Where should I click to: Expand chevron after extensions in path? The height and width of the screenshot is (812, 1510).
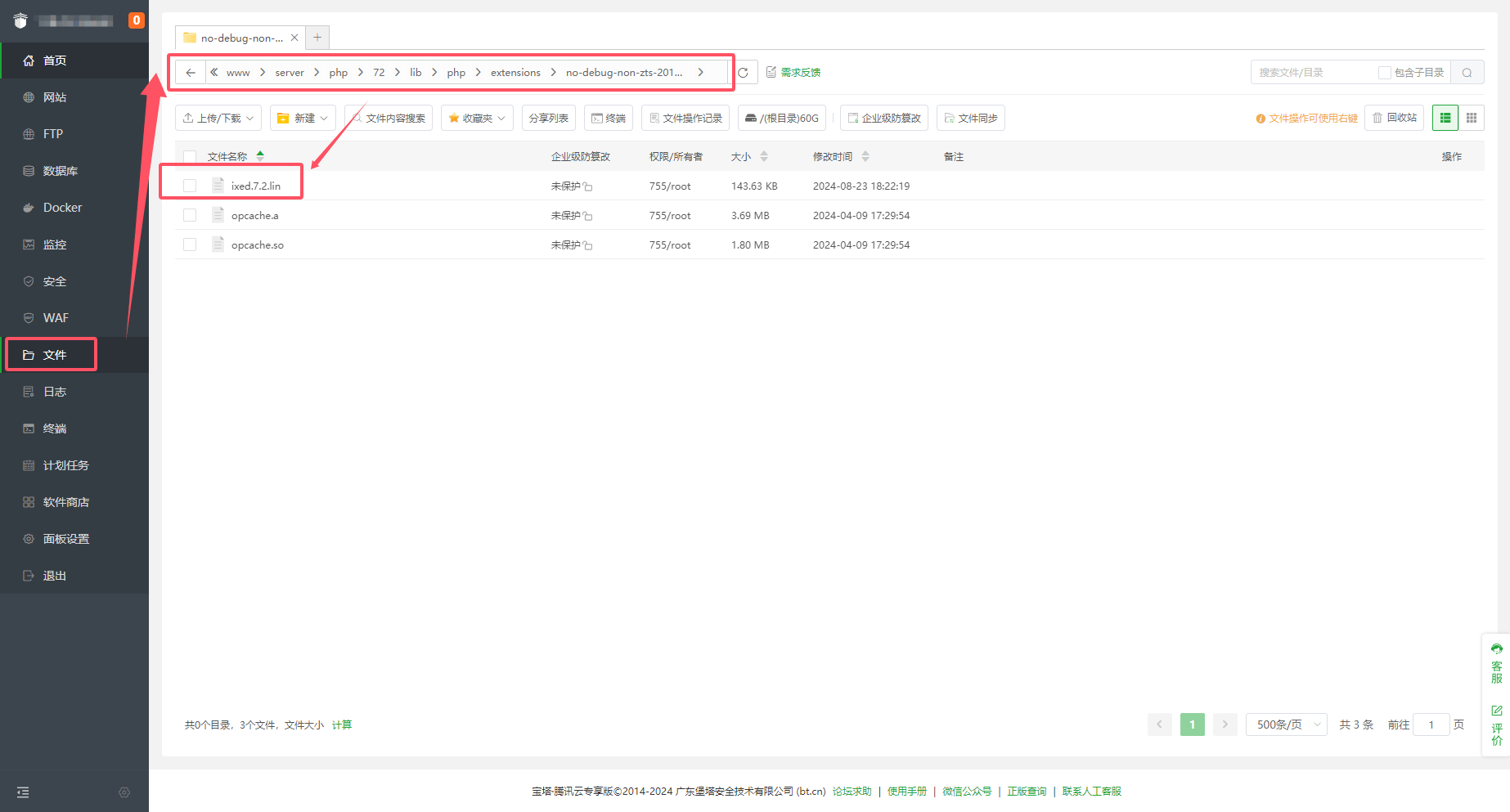(x=554, y=73)
